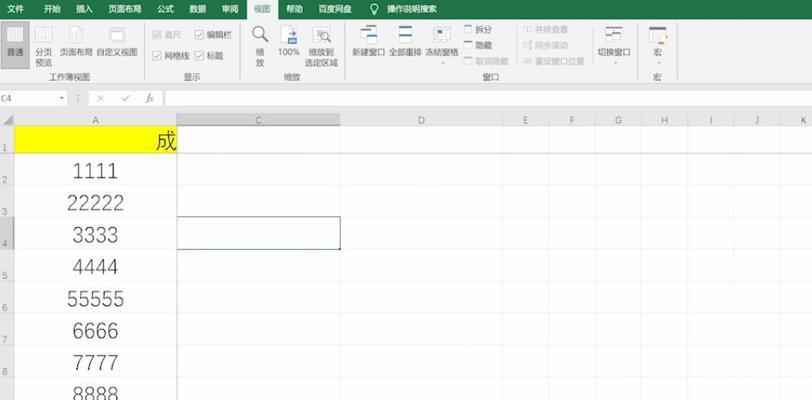Click the cell containing 55555

tap(95, 298)
